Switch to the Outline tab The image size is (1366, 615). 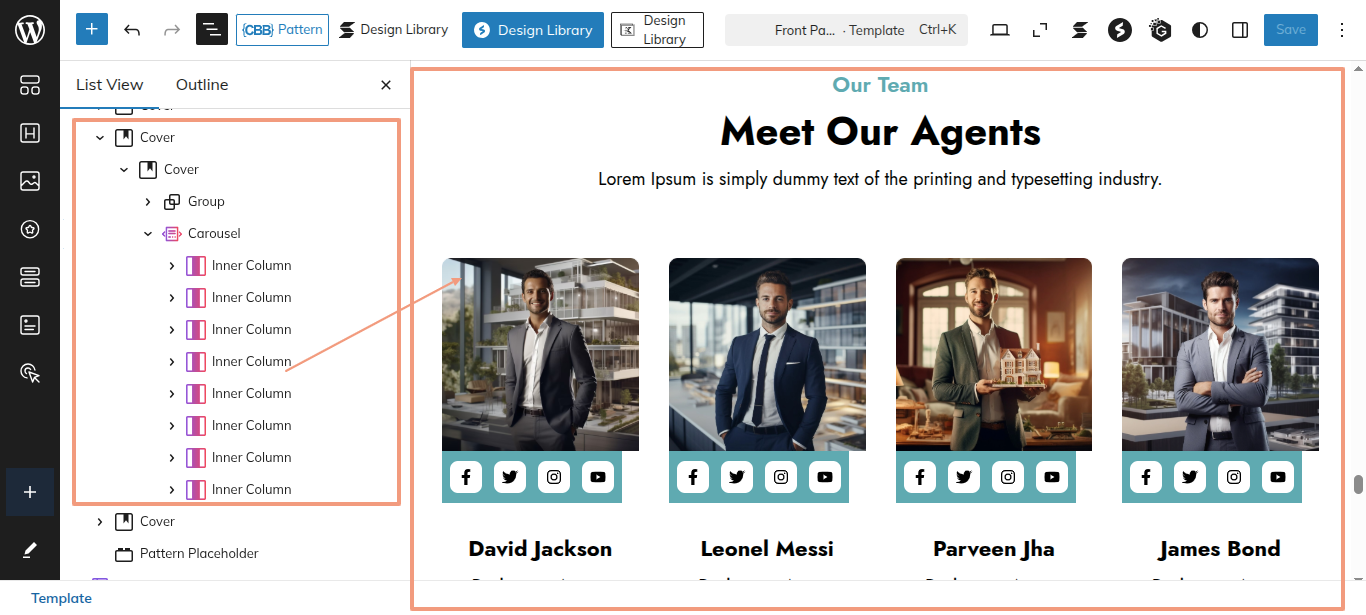(x=202, y=85)
